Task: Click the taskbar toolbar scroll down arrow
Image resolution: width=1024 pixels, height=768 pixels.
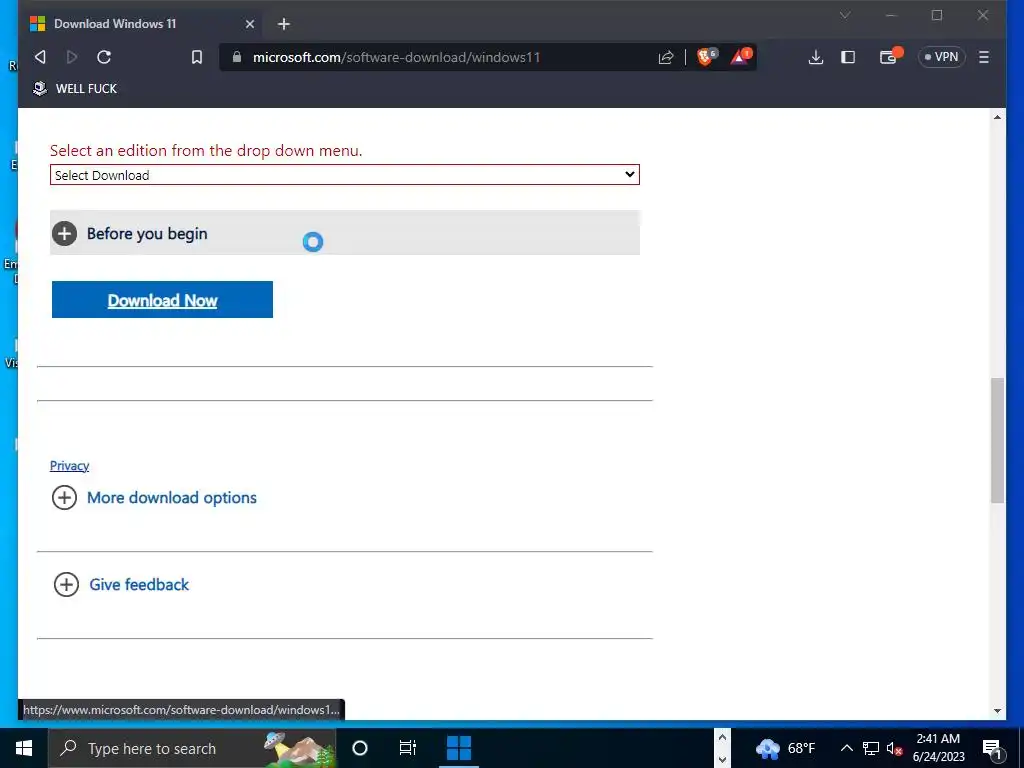Action: 722,759
